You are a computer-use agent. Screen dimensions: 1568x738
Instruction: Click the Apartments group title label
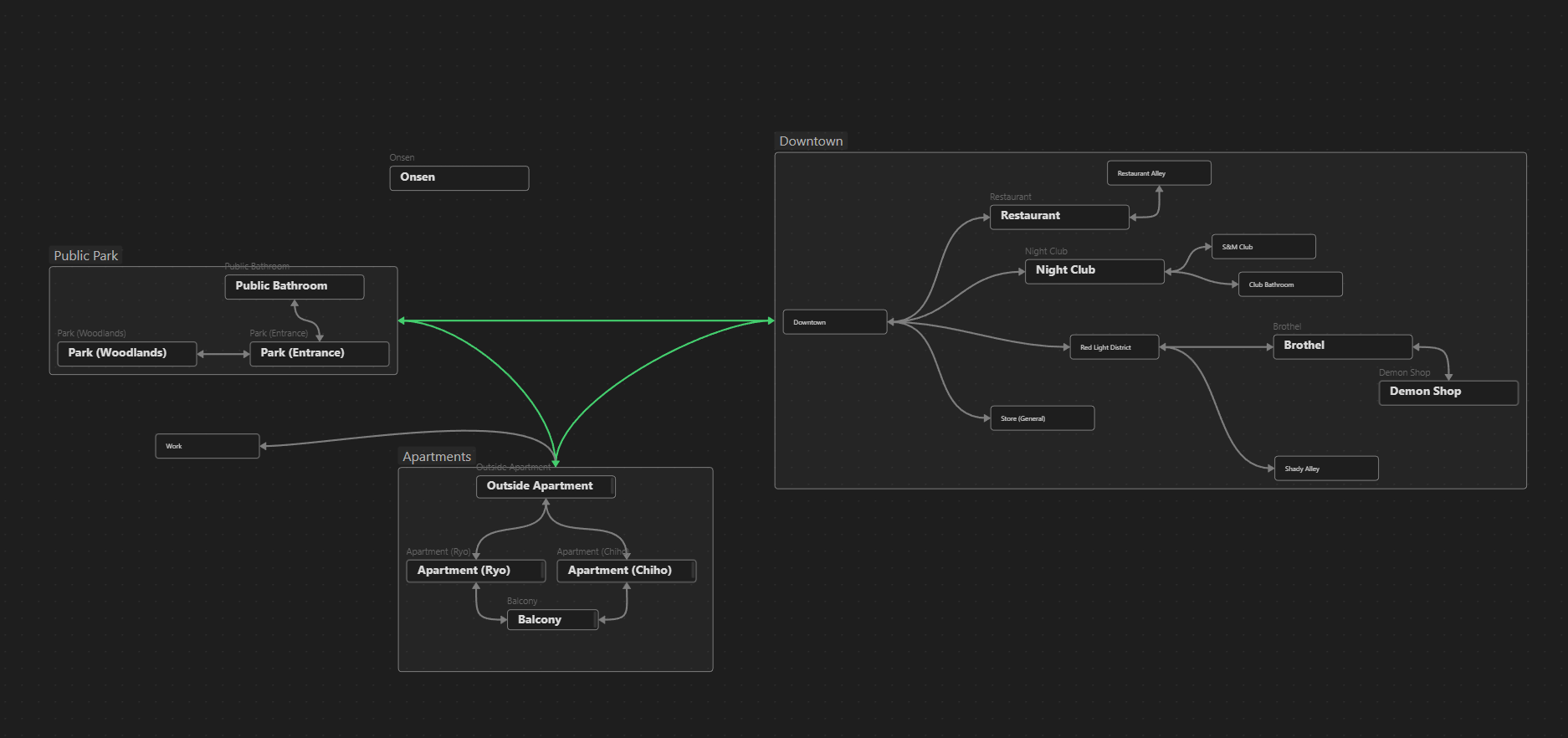[x=437, y=457]
